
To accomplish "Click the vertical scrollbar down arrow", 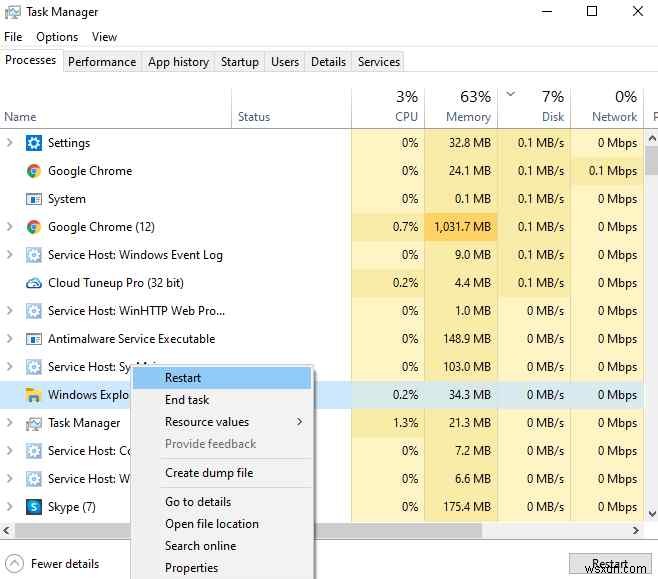I will [652, 513].
